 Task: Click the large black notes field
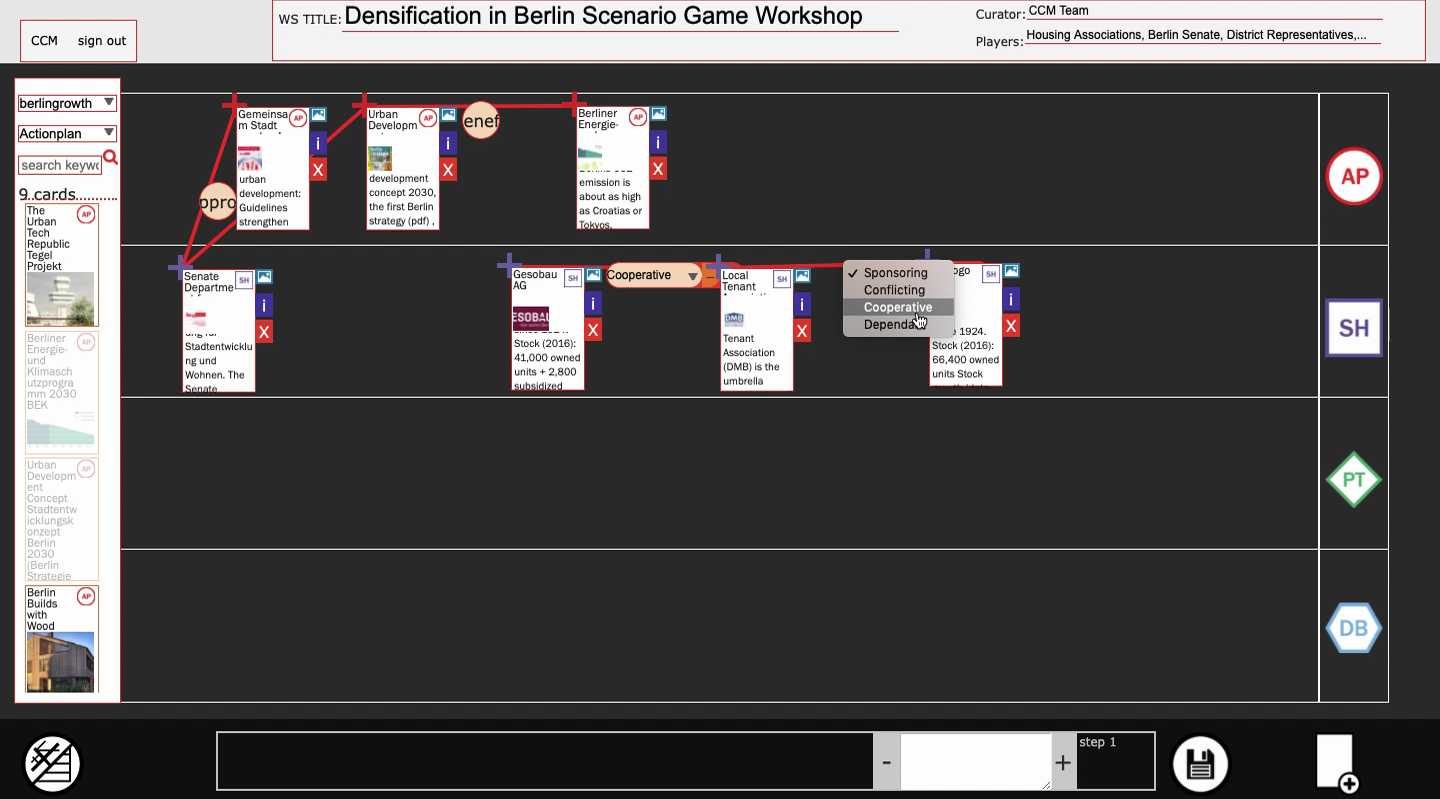(545, 762)
